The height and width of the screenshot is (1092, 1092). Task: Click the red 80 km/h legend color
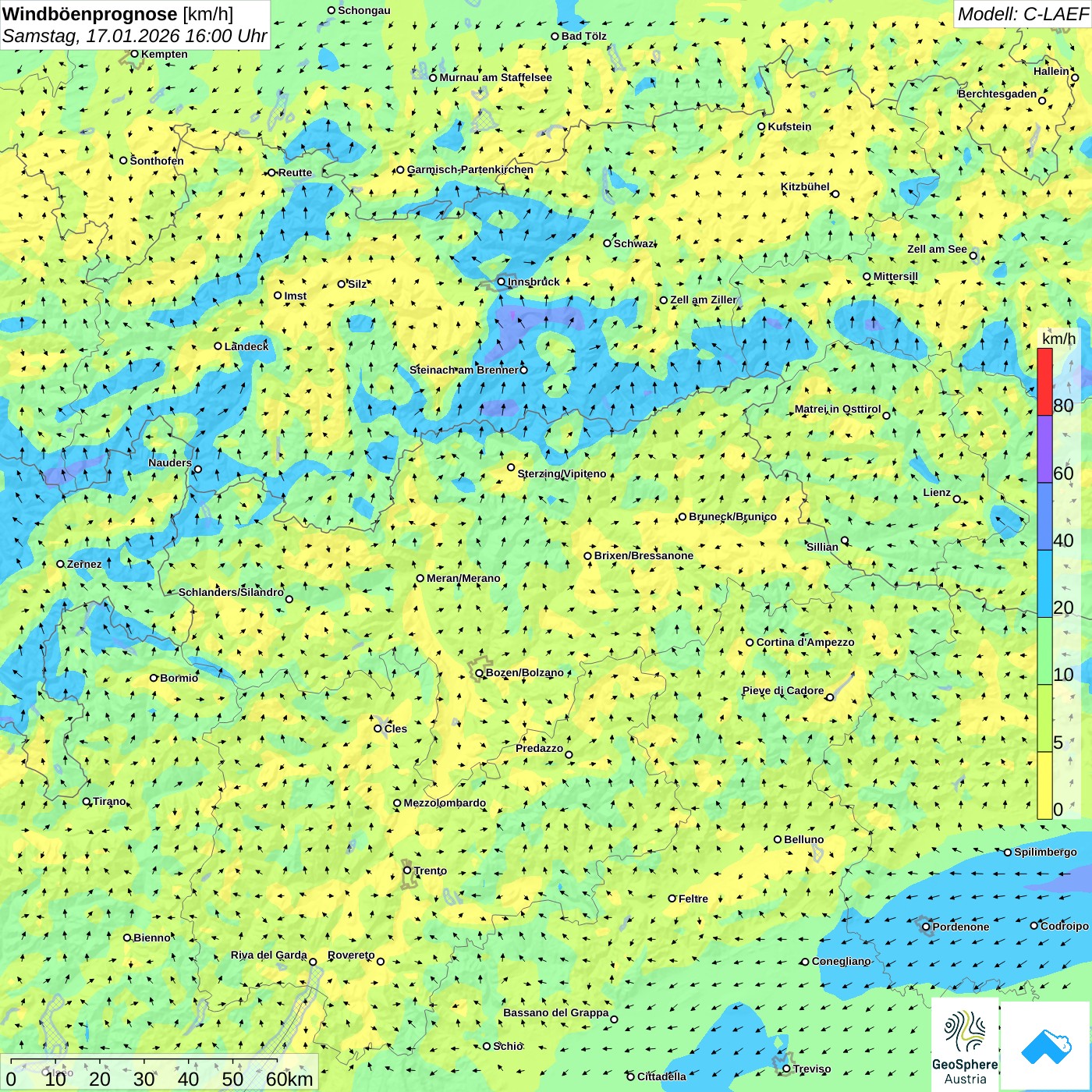[1044, 381]
